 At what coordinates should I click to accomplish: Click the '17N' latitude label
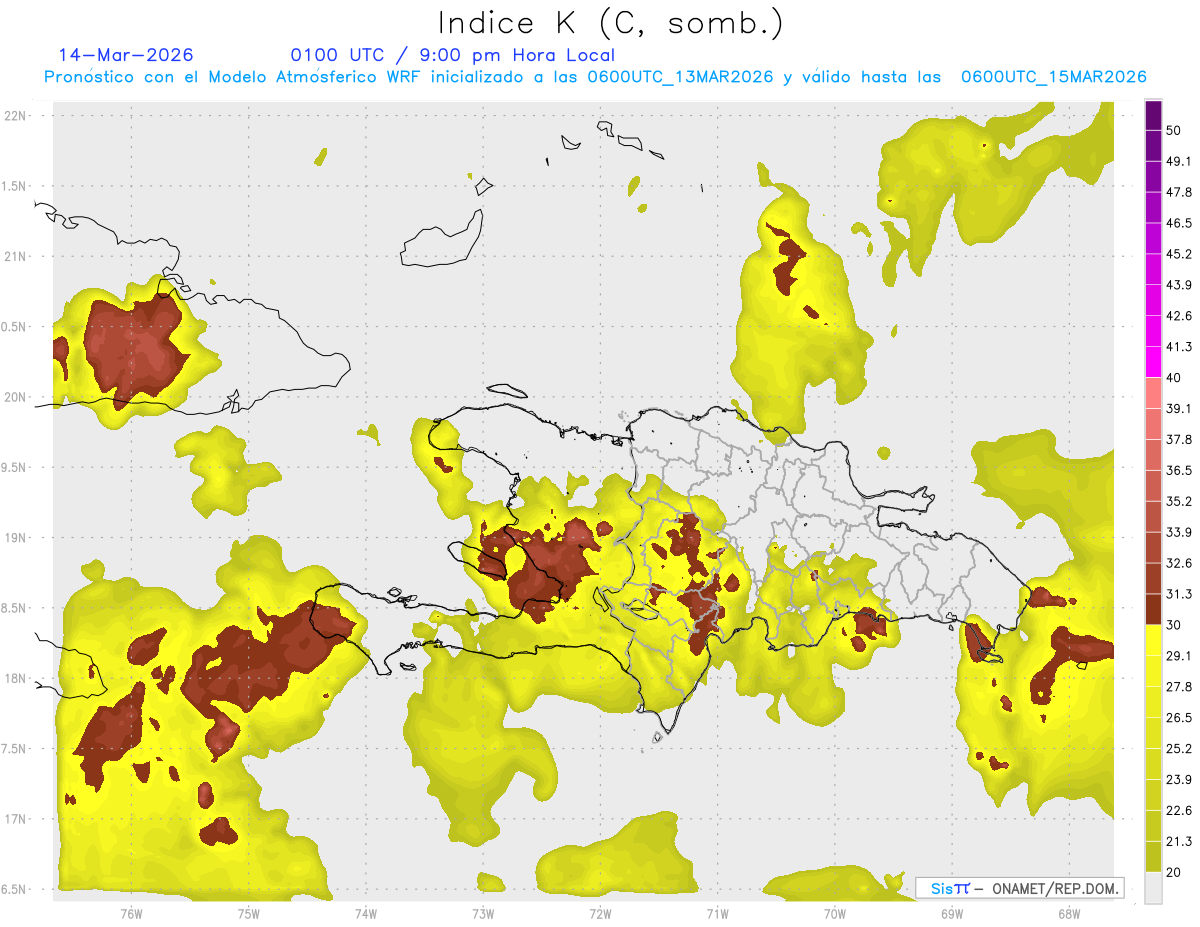coord(16,819)
